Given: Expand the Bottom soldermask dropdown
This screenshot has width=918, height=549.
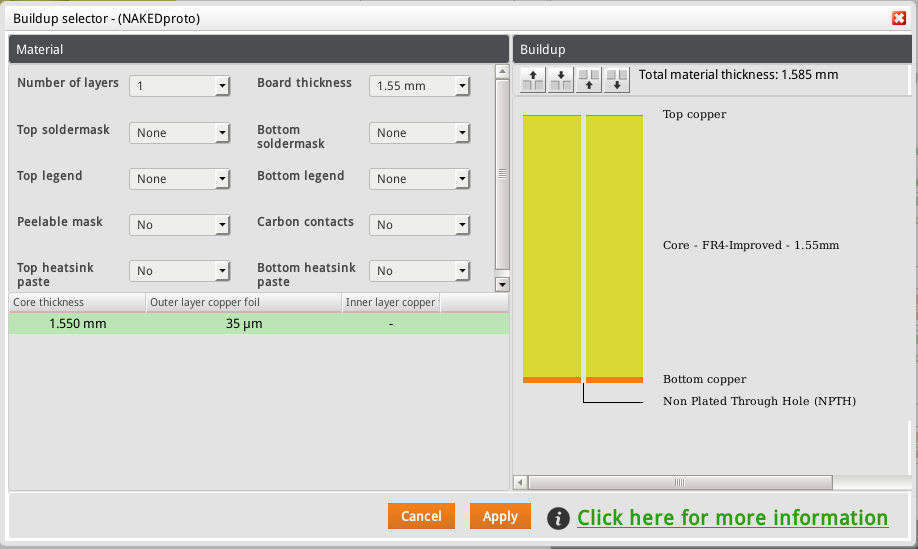Looking at the screenshot, I should pos(419,133).
